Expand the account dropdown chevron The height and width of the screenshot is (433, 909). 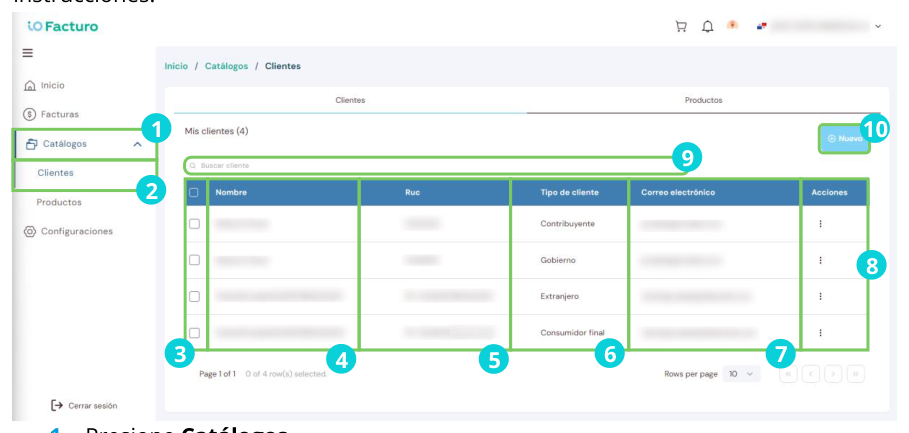(x=878, y=27)
